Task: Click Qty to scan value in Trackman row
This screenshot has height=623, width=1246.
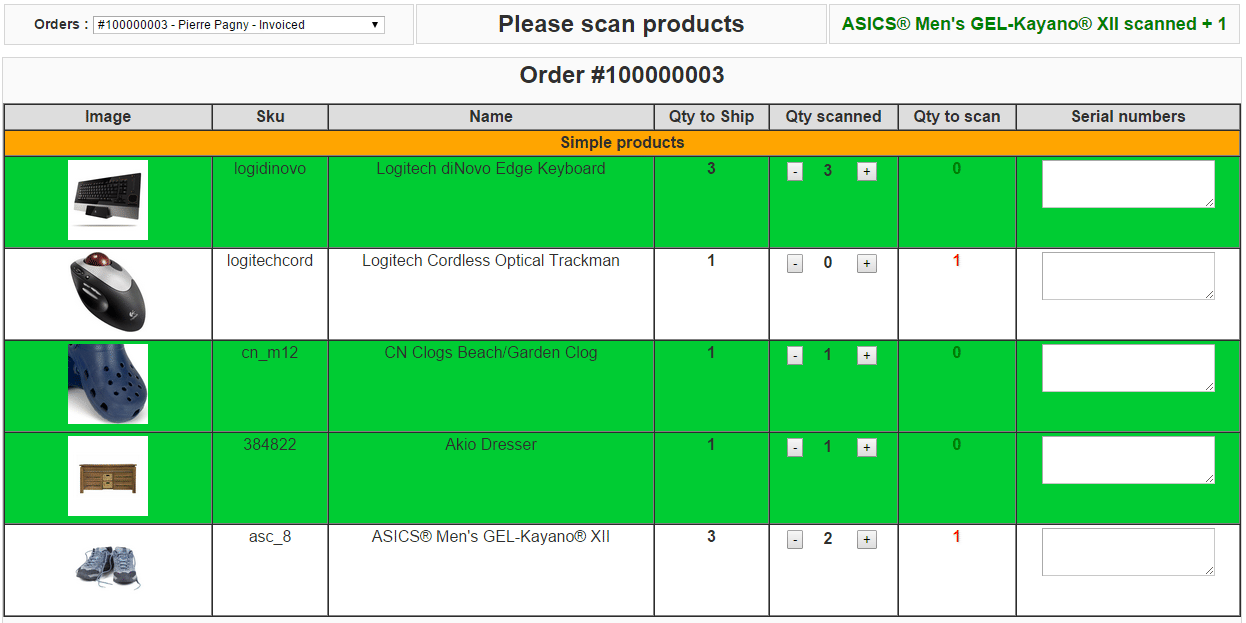Action: click(x=957, y=261)
